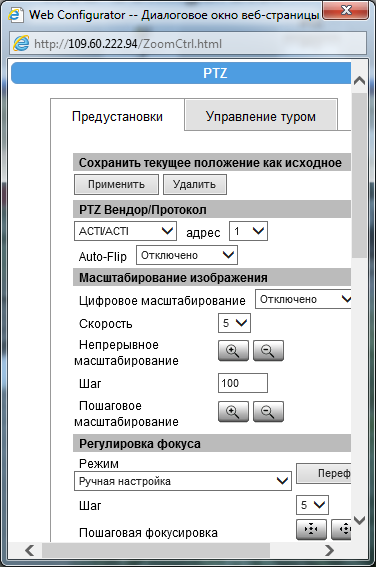This screenshot has height=567, width=376.
Task: Switch to Управление туром tab
Action: click(x=261, y=116)
